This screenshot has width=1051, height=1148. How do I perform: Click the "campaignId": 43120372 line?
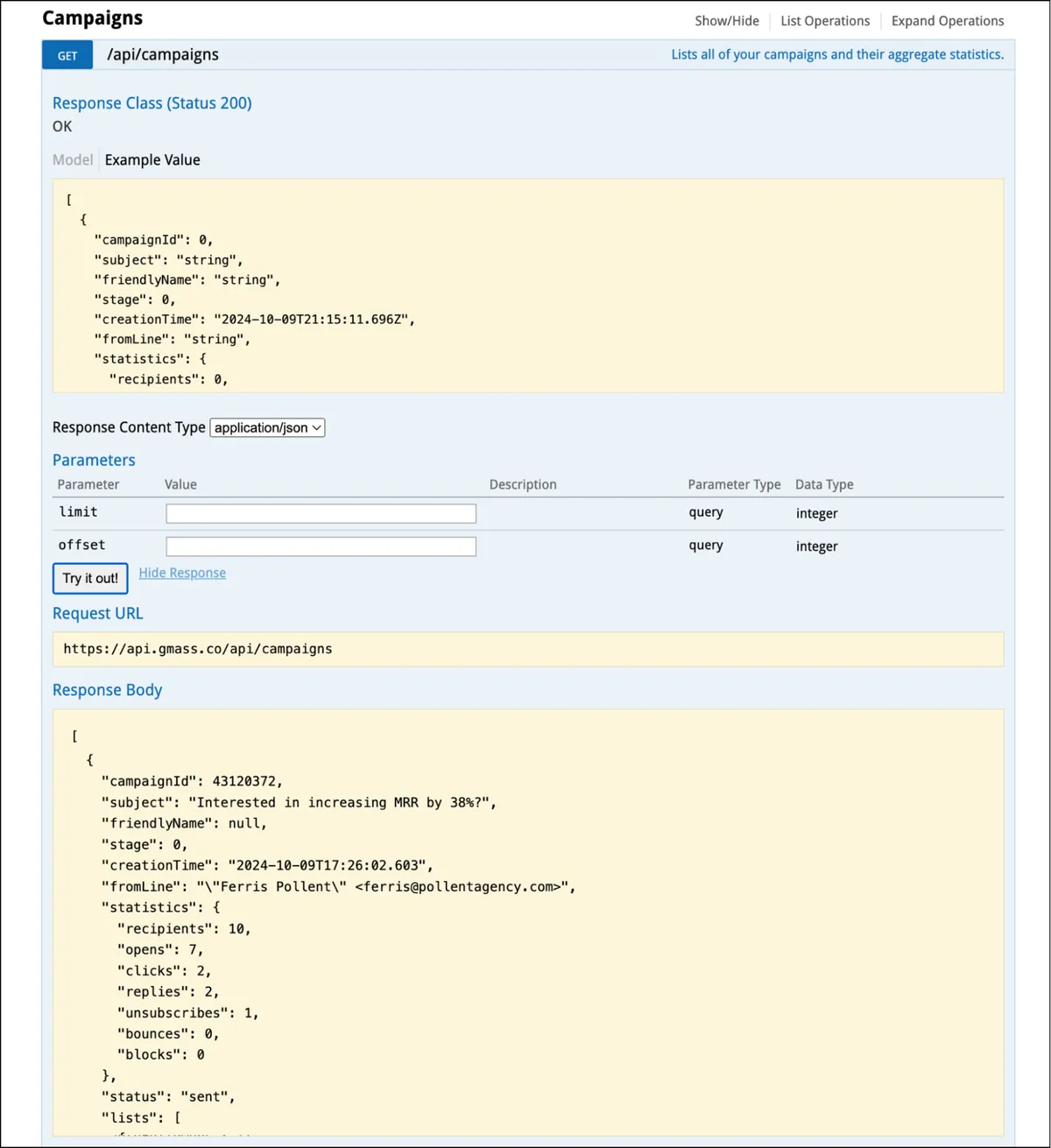[192, 781]
